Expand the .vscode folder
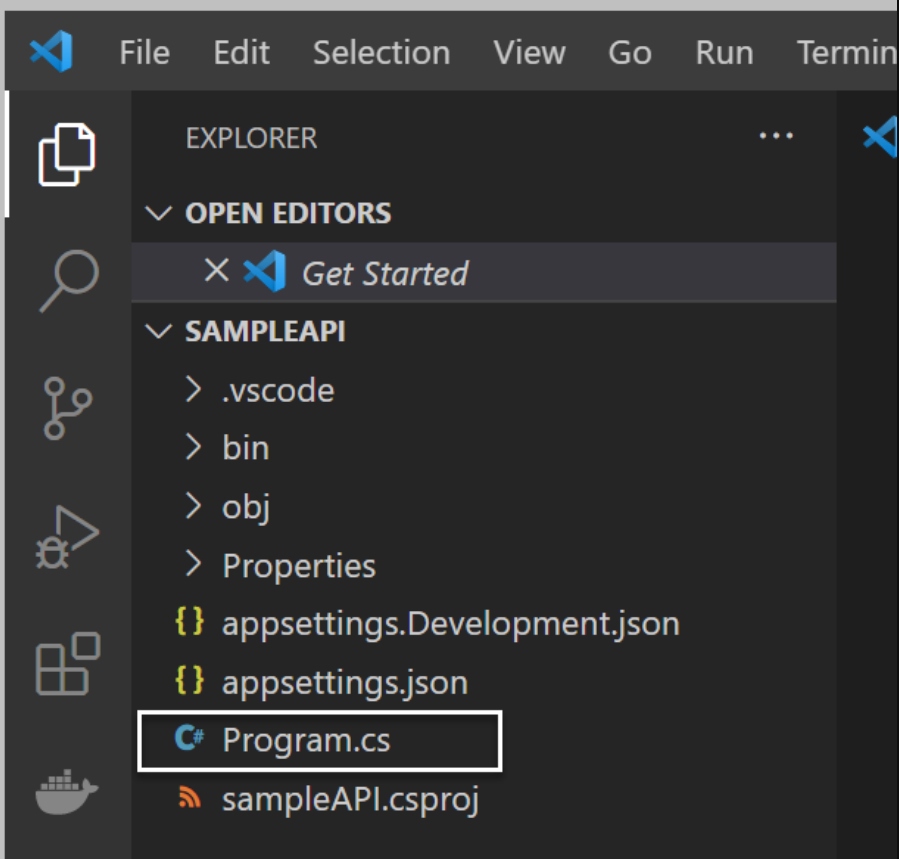899x859 pixels. point(277,390)
